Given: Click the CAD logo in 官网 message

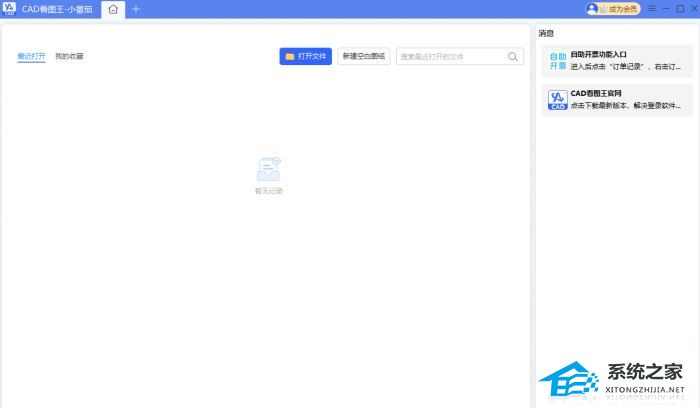Looking at the screenshot, I should (x=558, y=100).
